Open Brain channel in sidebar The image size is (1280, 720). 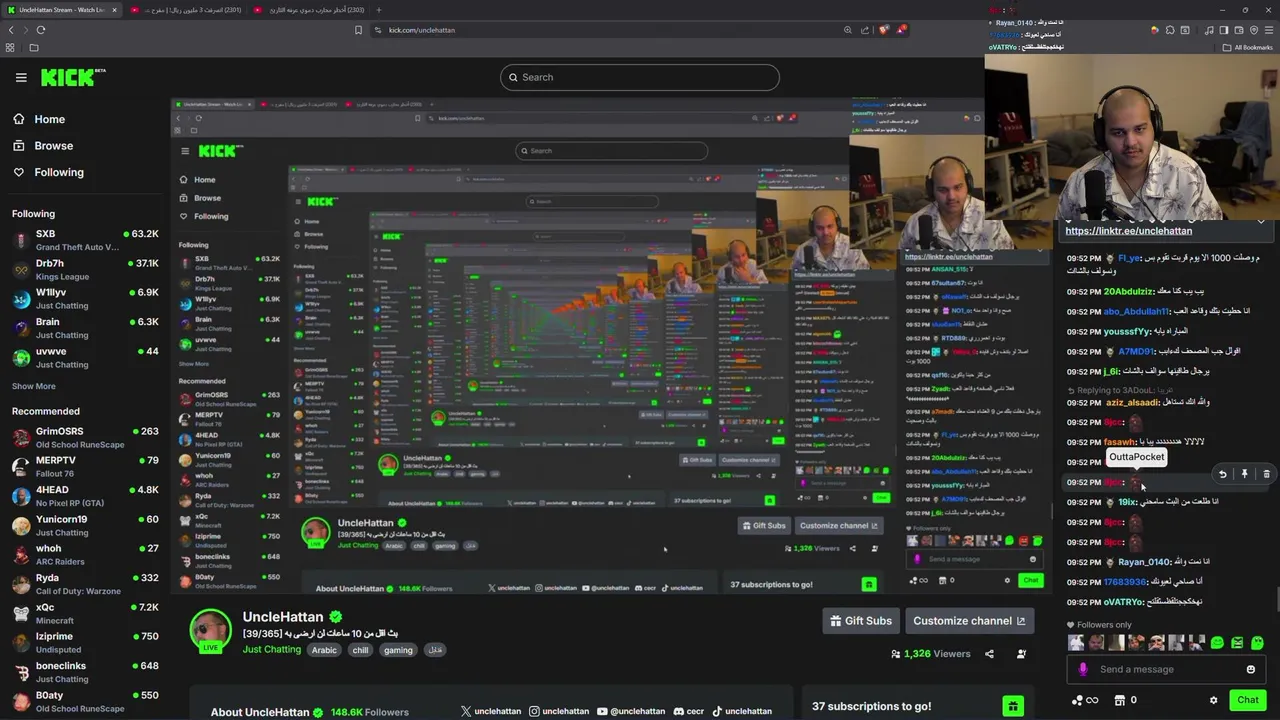(x=84, y=328)
